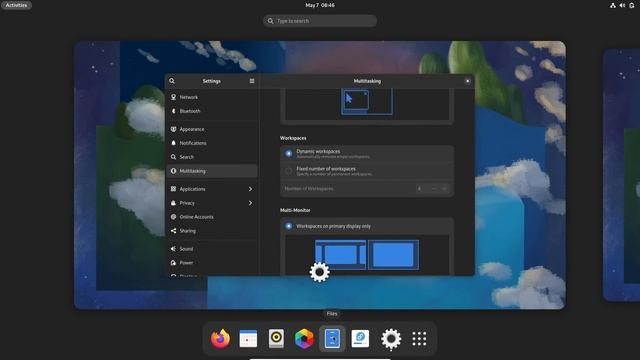The height and width of the screenshot is (360, 640).
Task: Launch Firefox from the dash
Action: 220,338
